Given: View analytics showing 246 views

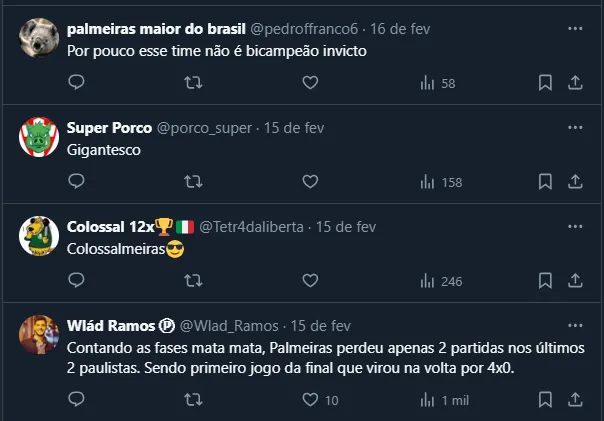Looking at the screenshot, I should (440, 281).
